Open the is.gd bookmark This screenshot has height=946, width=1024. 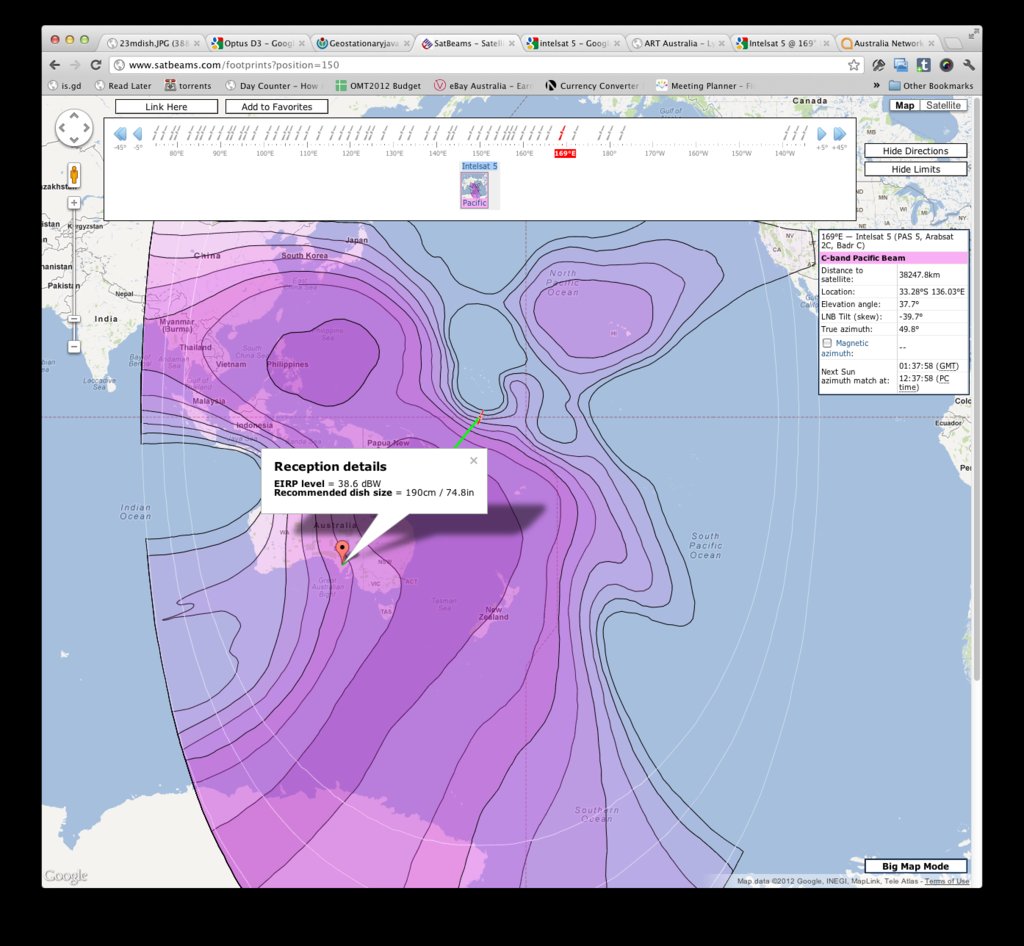(x=65, y=86)
